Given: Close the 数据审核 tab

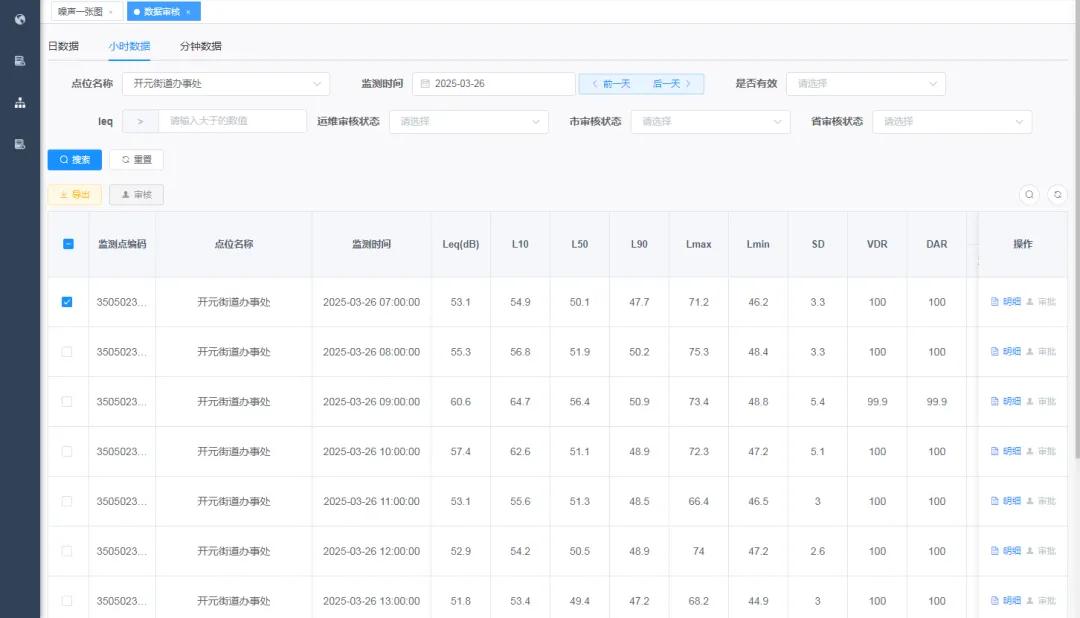Looking at the screenshot, I should [x=188, y=12].
